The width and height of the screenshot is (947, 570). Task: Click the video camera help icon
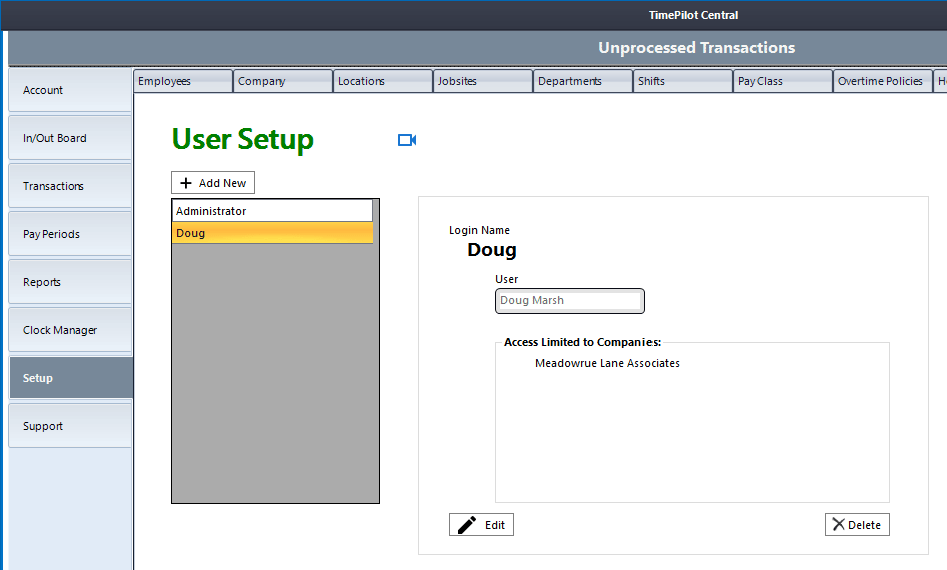(x=406, y=140)
